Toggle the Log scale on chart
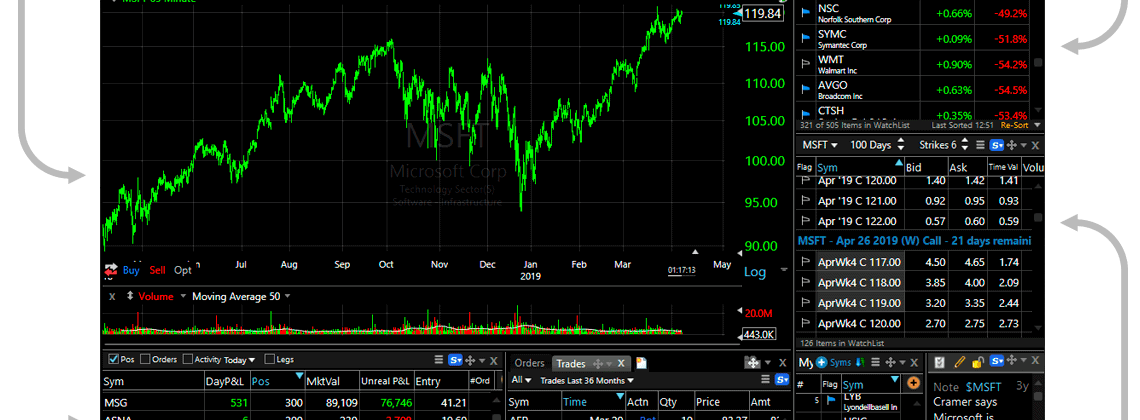 [x=755, y=272]
